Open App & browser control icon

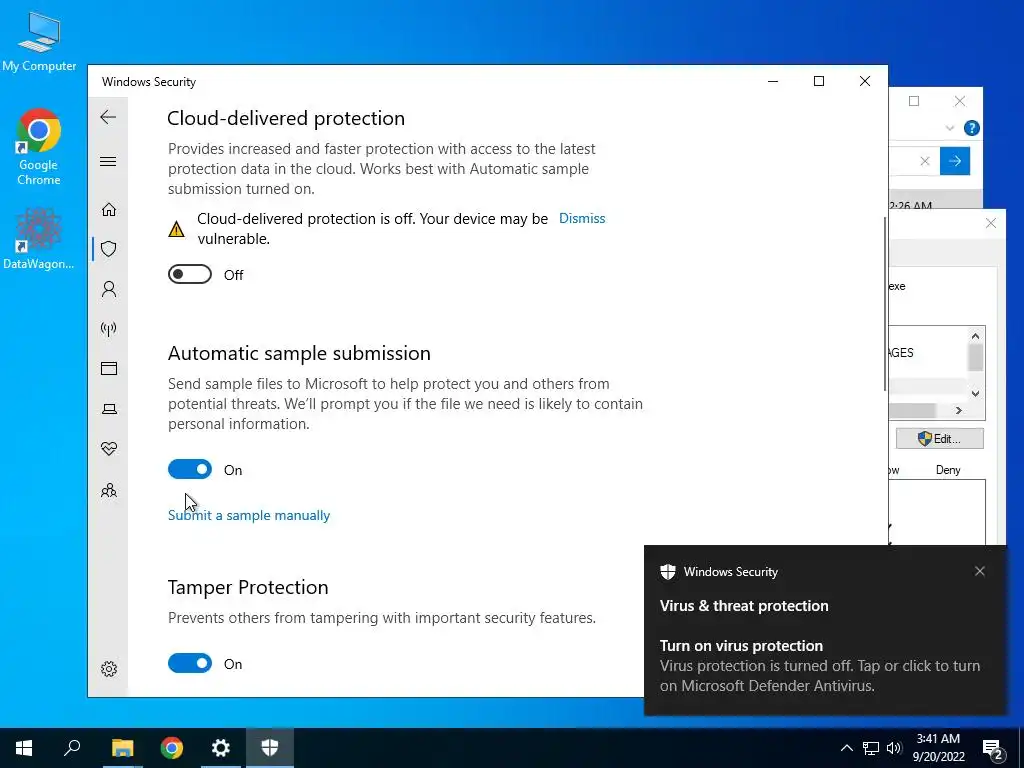point(108,368)
